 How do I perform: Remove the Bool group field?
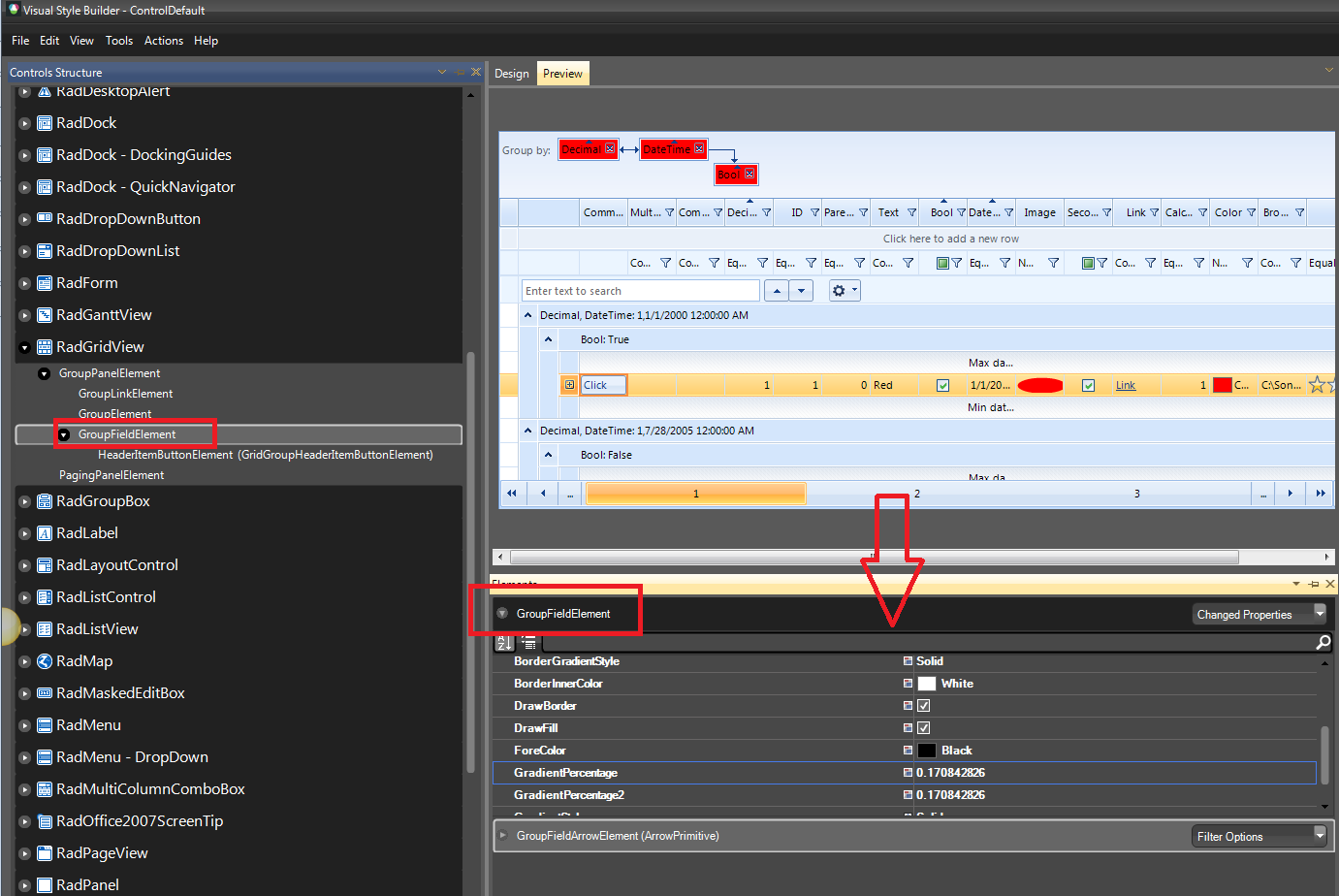749,174
